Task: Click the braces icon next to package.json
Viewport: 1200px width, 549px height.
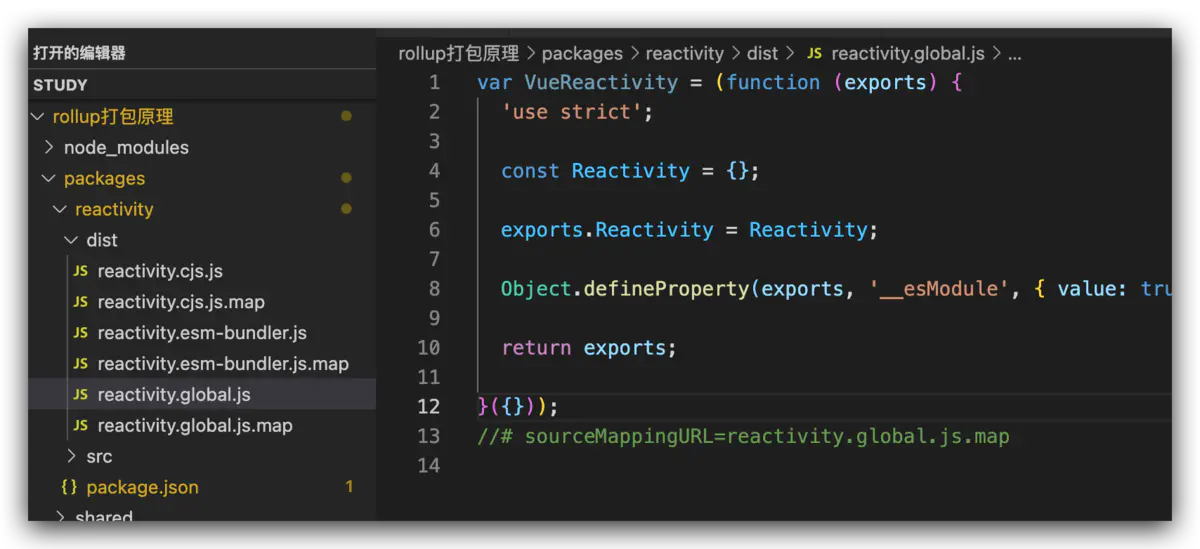Action: pyautogui.click(x=69, y=487)
